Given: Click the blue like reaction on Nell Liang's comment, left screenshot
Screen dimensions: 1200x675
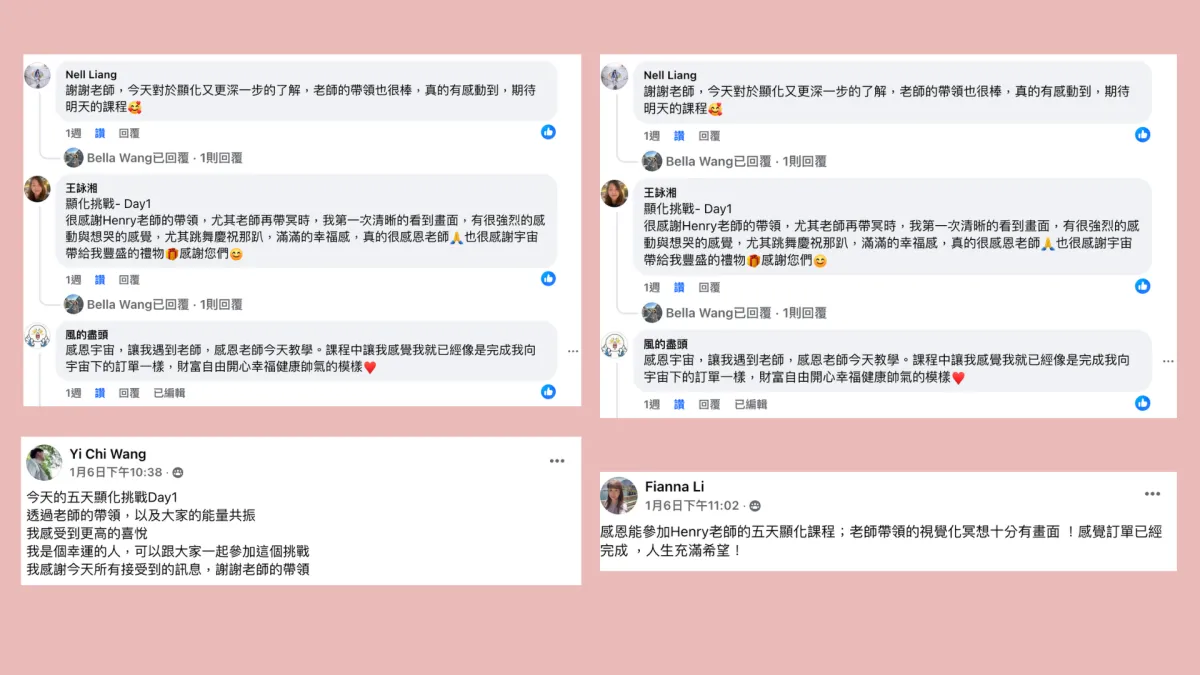Looking at the screenshot, I should [x=548, y=132].
